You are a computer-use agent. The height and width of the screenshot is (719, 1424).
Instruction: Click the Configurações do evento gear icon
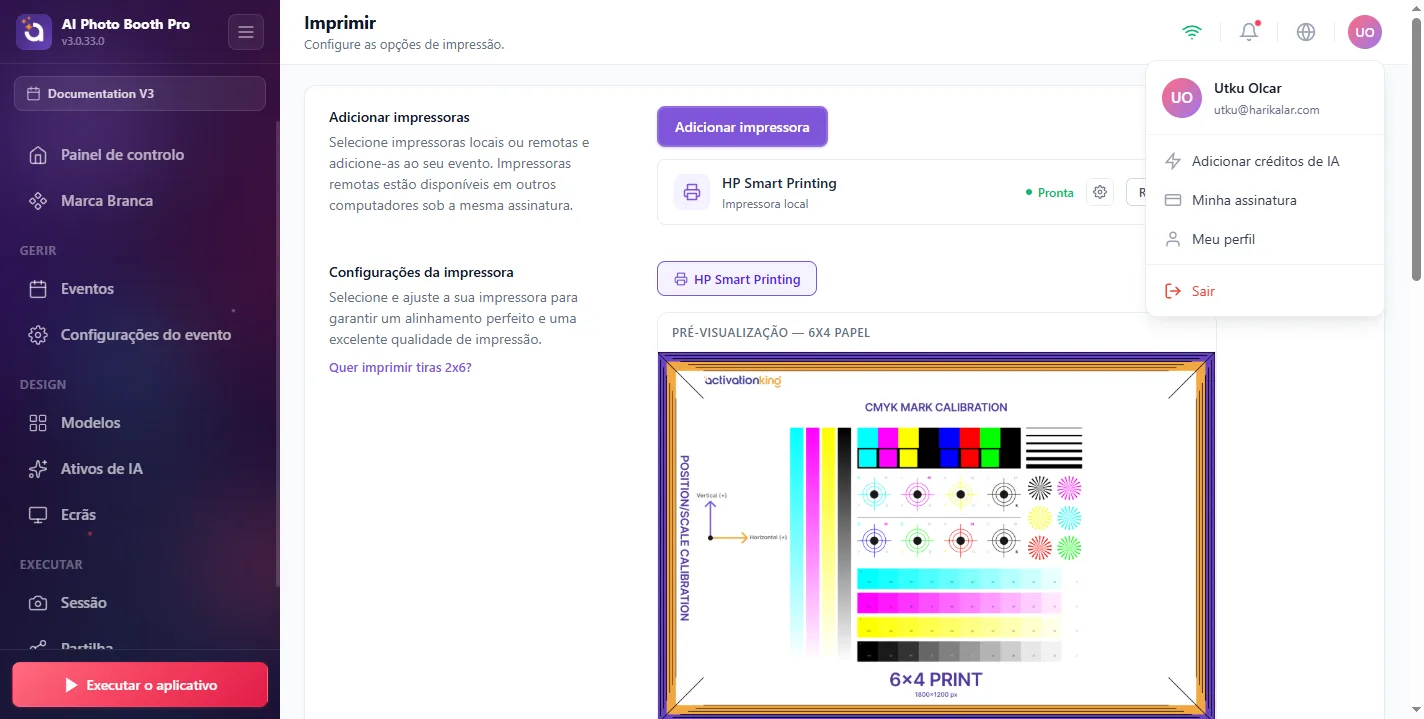tap(38, 335)
